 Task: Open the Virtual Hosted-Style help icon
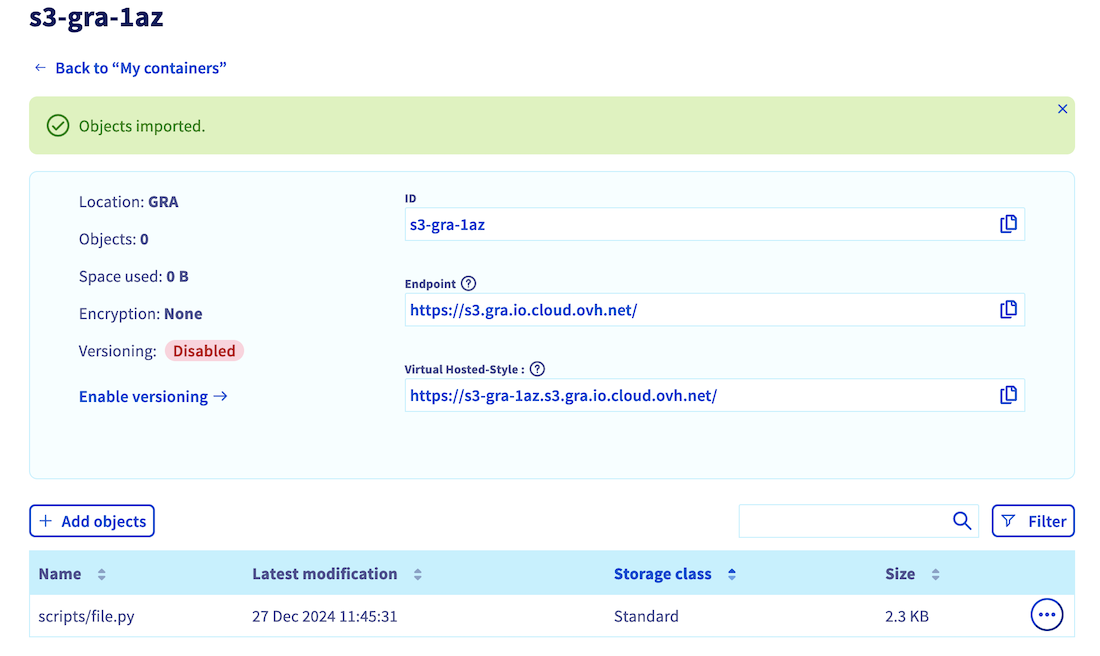point(537,369)
